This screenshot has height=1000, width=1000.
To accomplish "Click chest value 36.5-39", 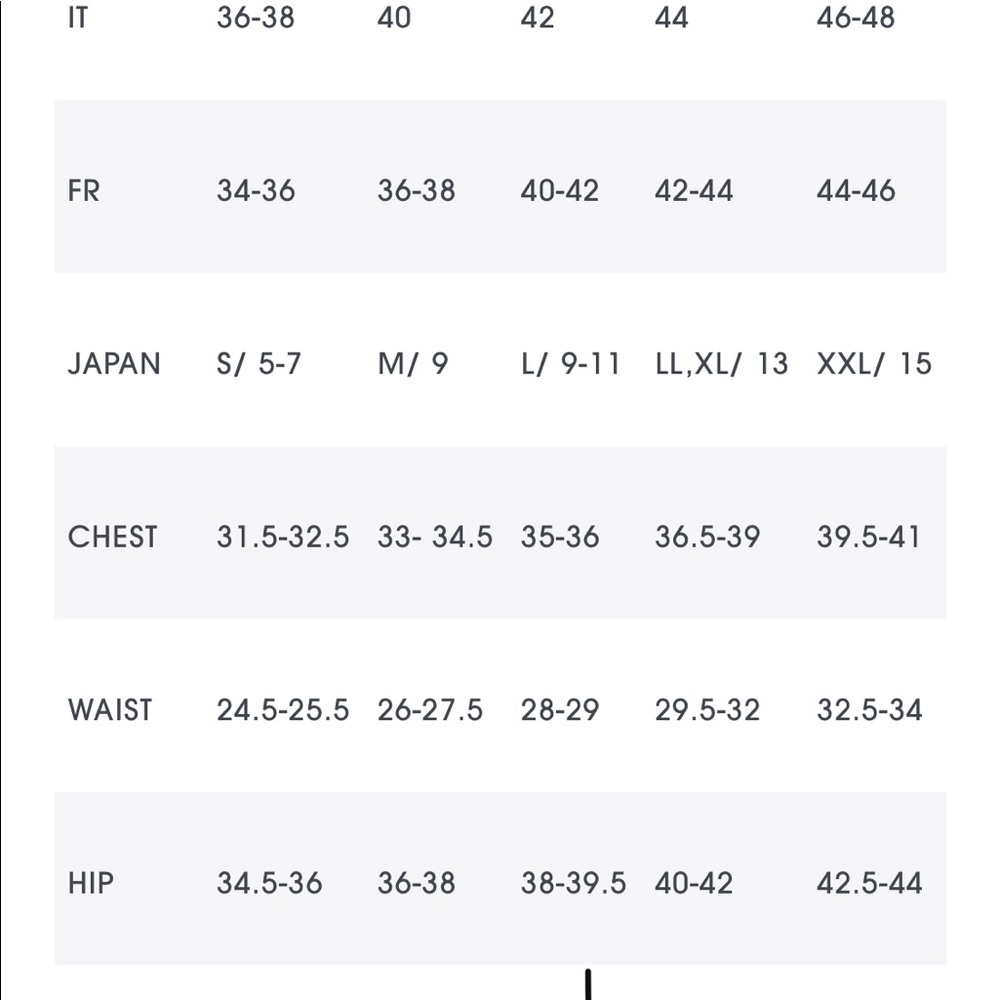I will click(707, 537).
